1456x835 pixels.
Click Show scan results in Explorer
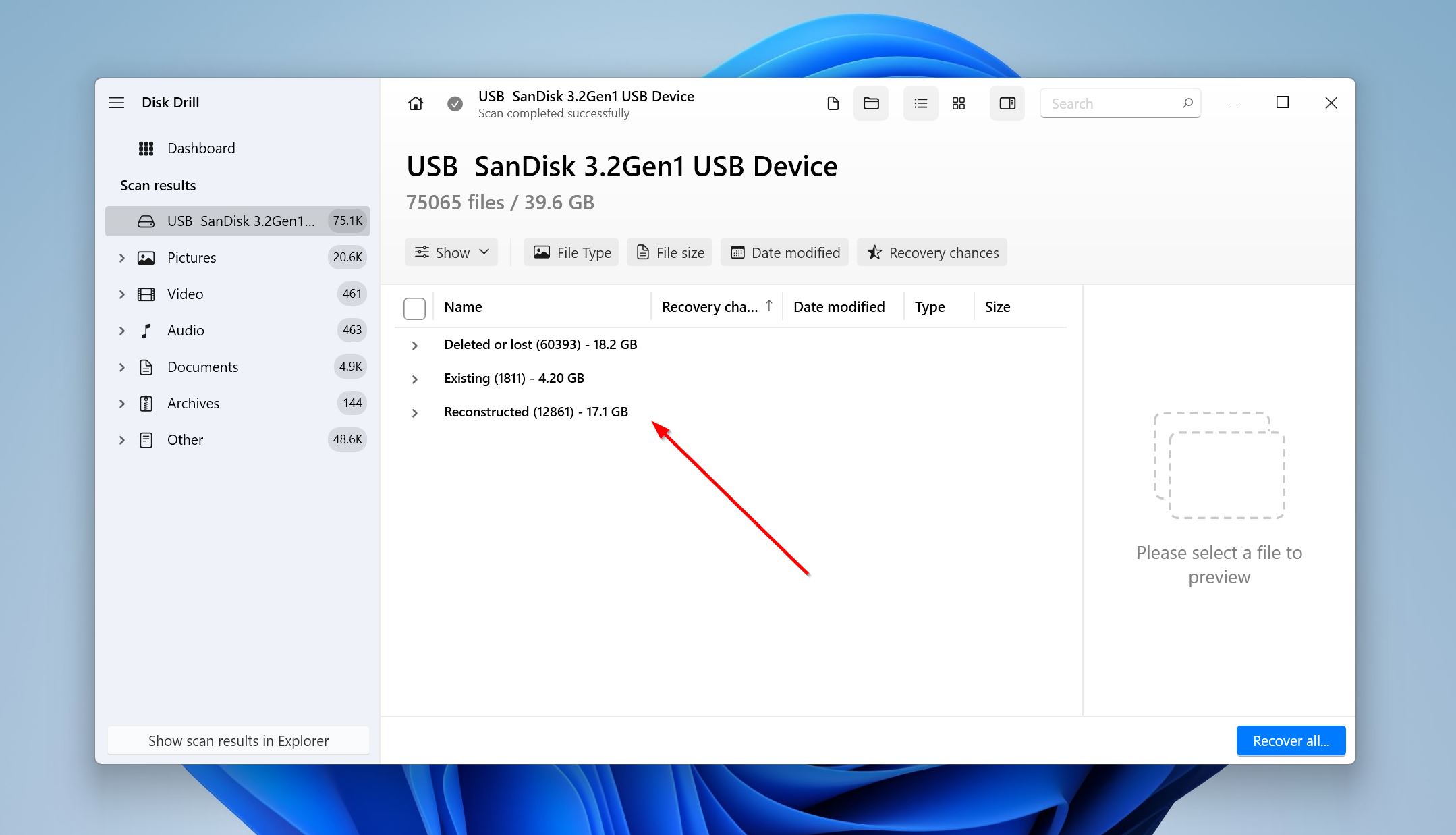click(x=238, y=741)
